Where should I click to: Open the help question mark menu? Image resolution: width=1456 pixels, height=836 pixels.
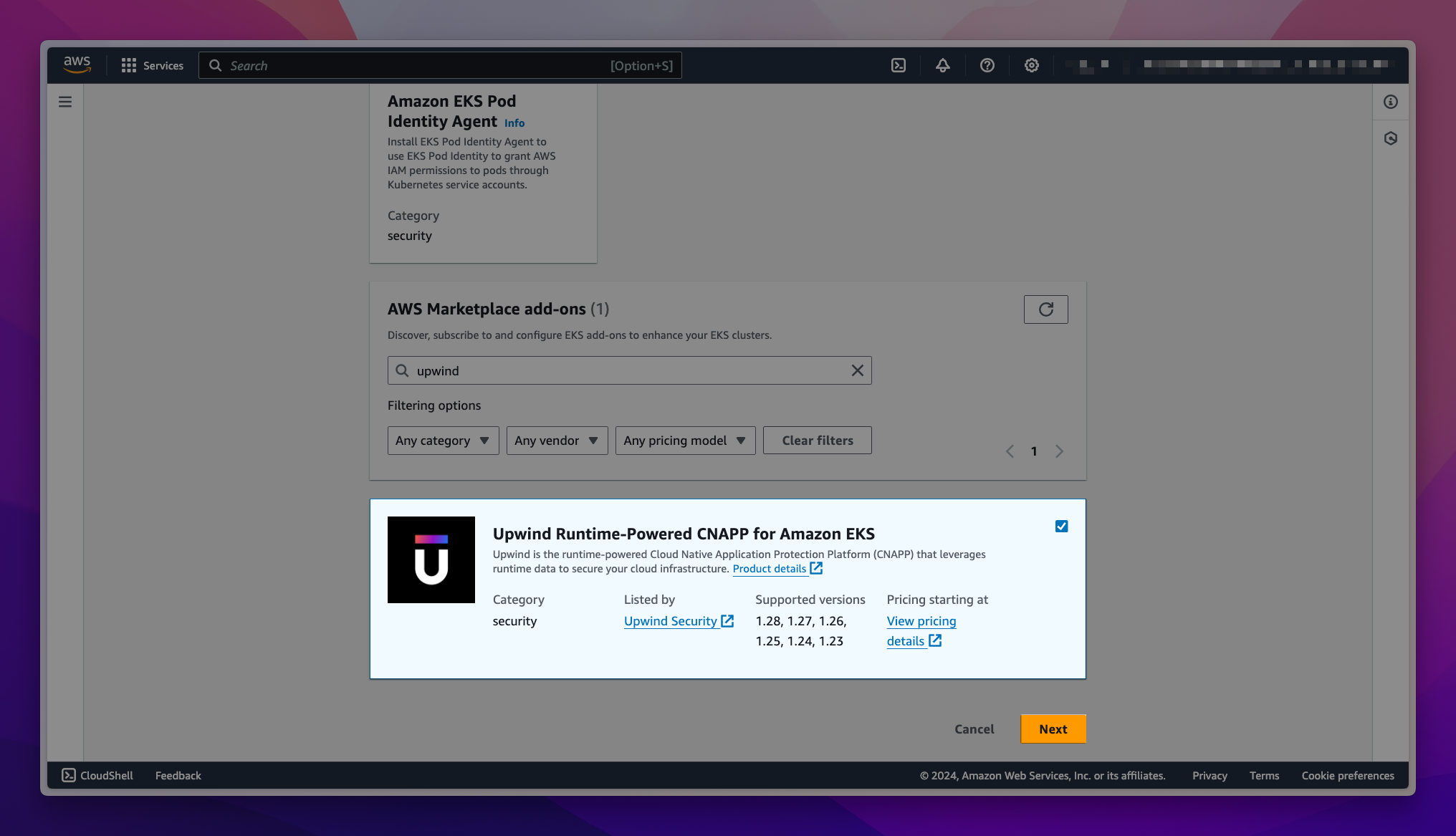click(x=987, y=66)
